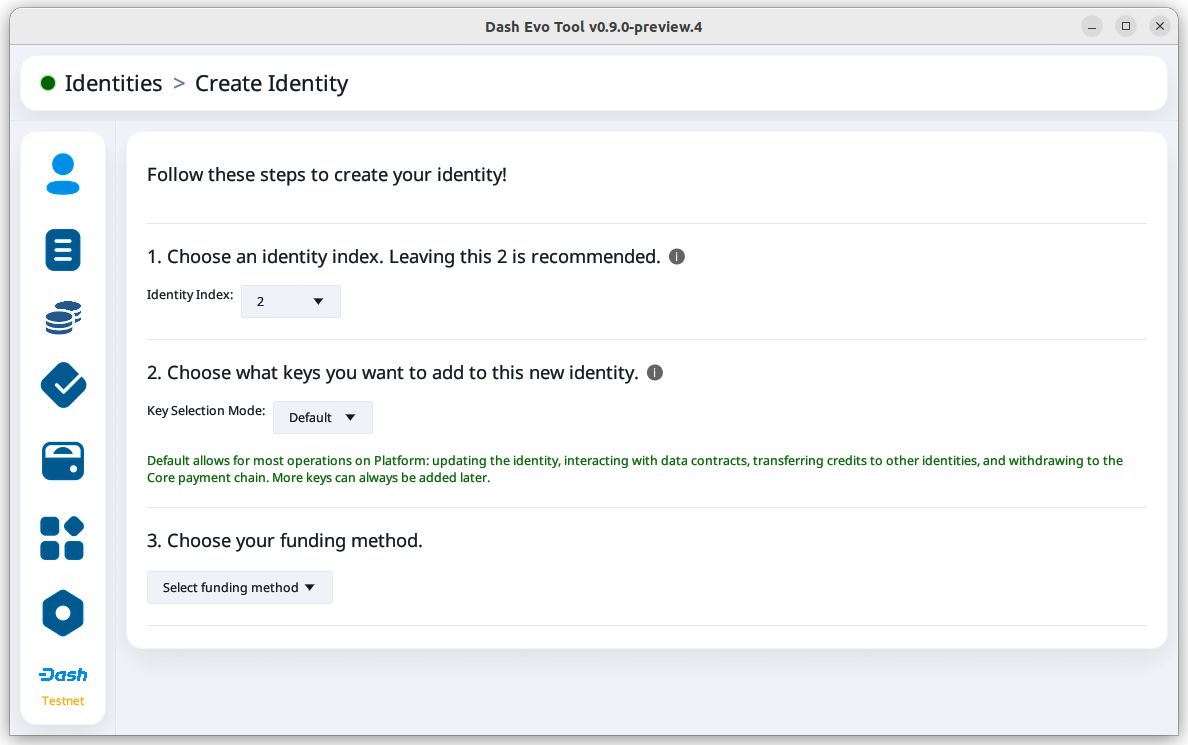
Task: Go back to Identities via breadcrumb
Action: click(113, 84)
